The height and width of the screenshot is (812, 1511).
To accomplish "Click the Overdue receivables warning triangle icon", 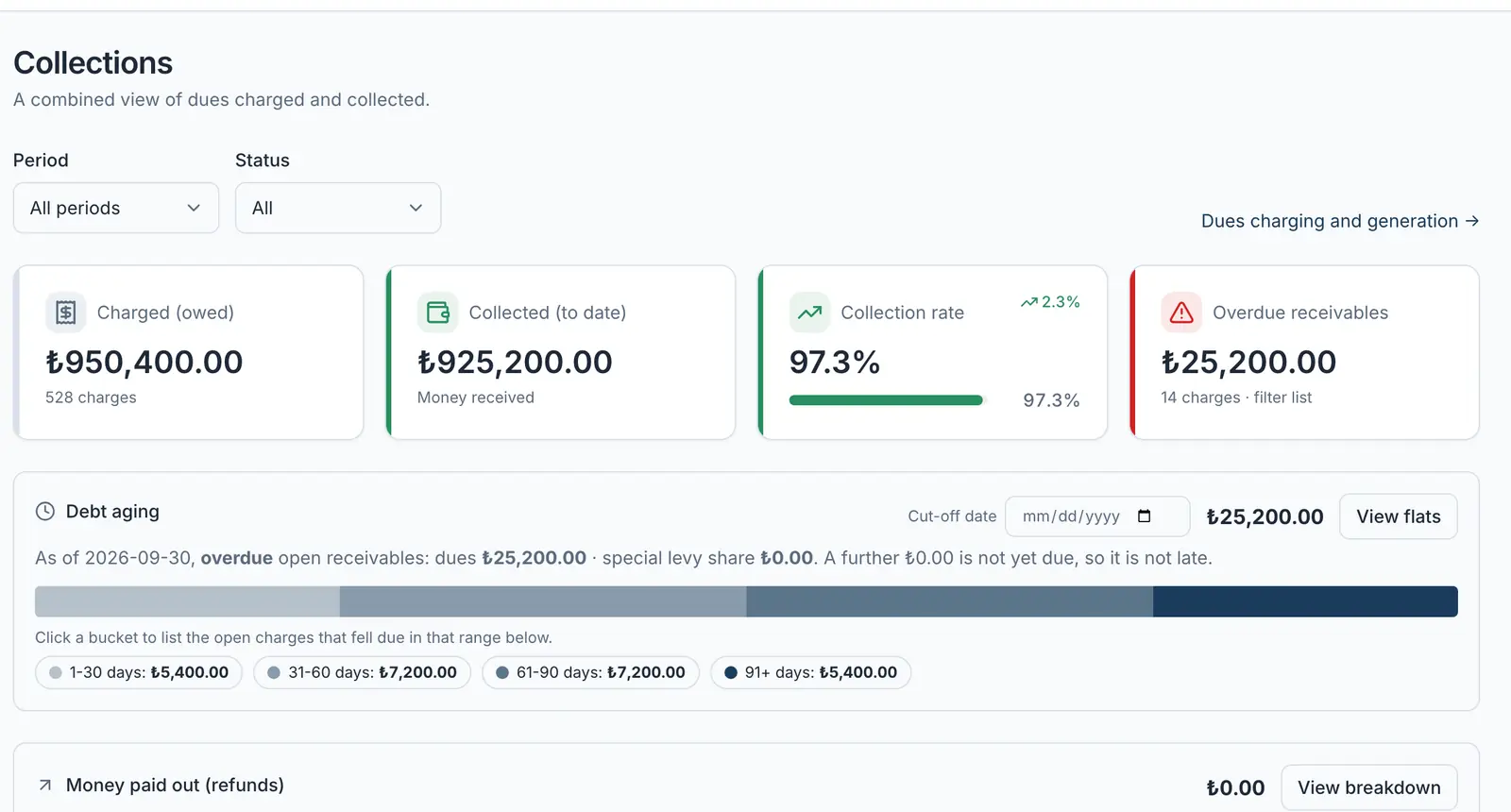I will [1181, 313].
